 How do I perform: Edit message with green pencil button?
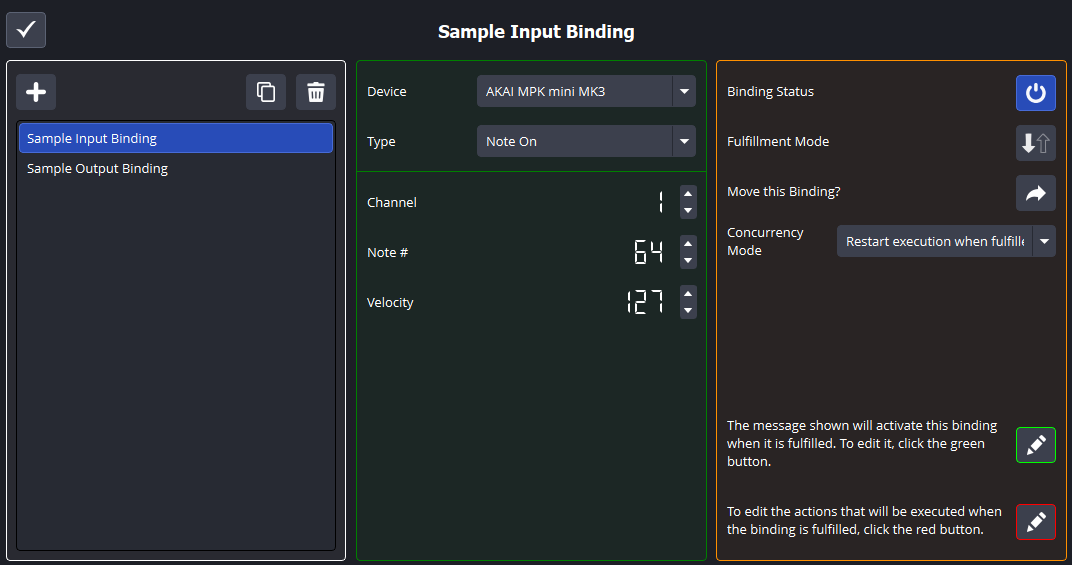(1035, 445)
